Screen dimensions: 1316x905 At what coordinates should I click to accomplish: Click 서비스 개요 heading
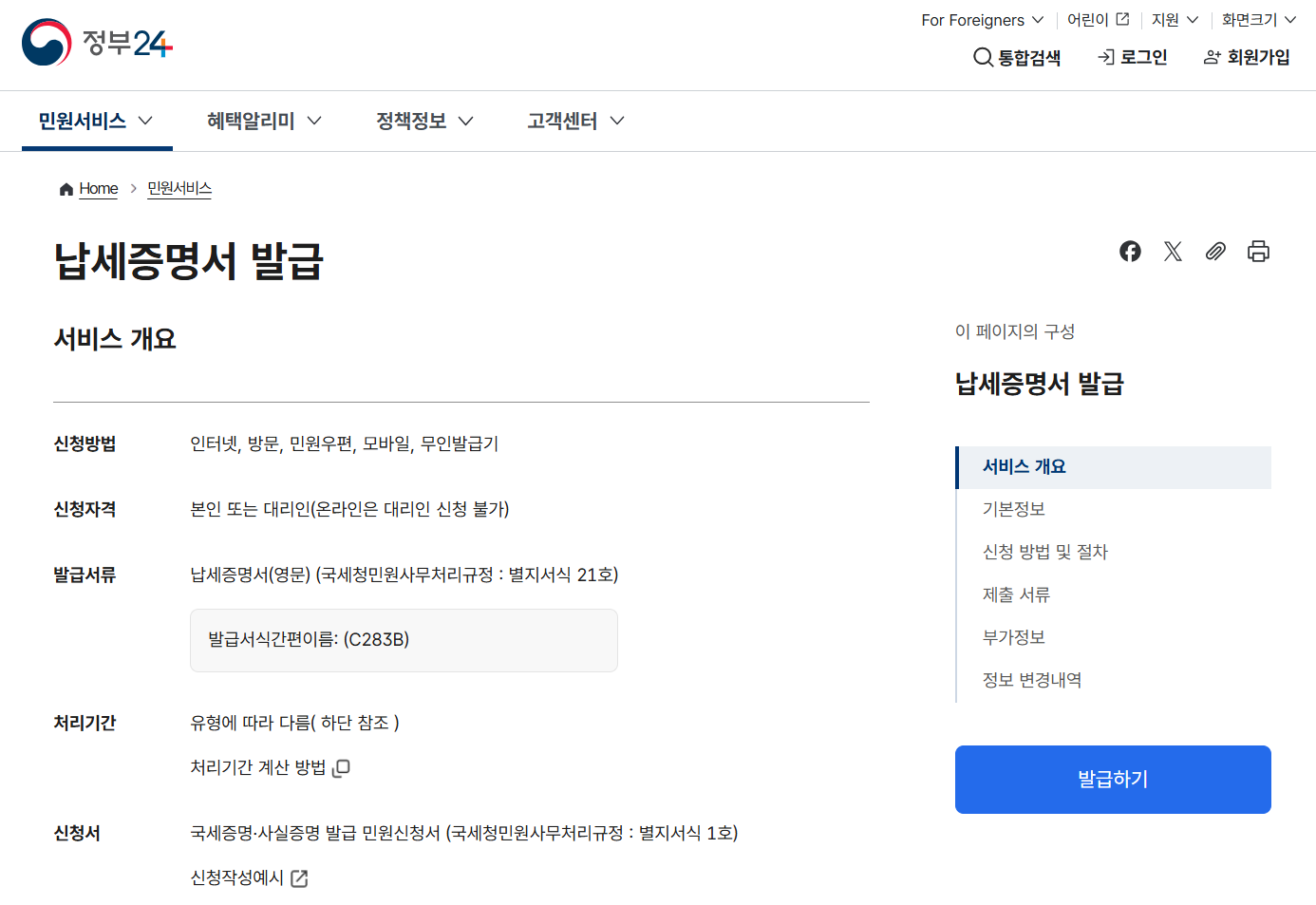[x=115, y=339]
